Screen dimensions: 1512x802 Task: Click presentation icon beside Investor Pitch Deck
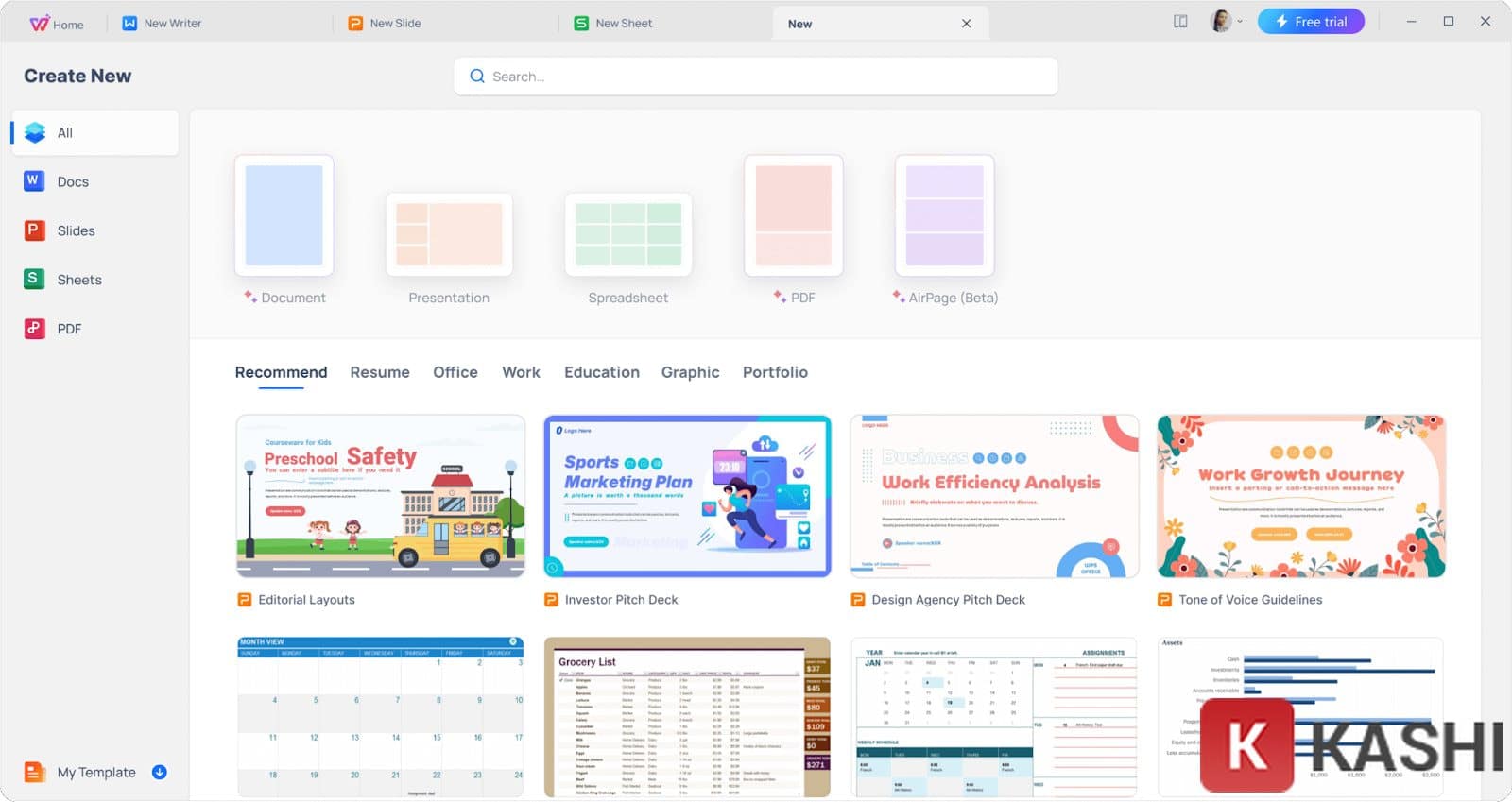[552, 600]
